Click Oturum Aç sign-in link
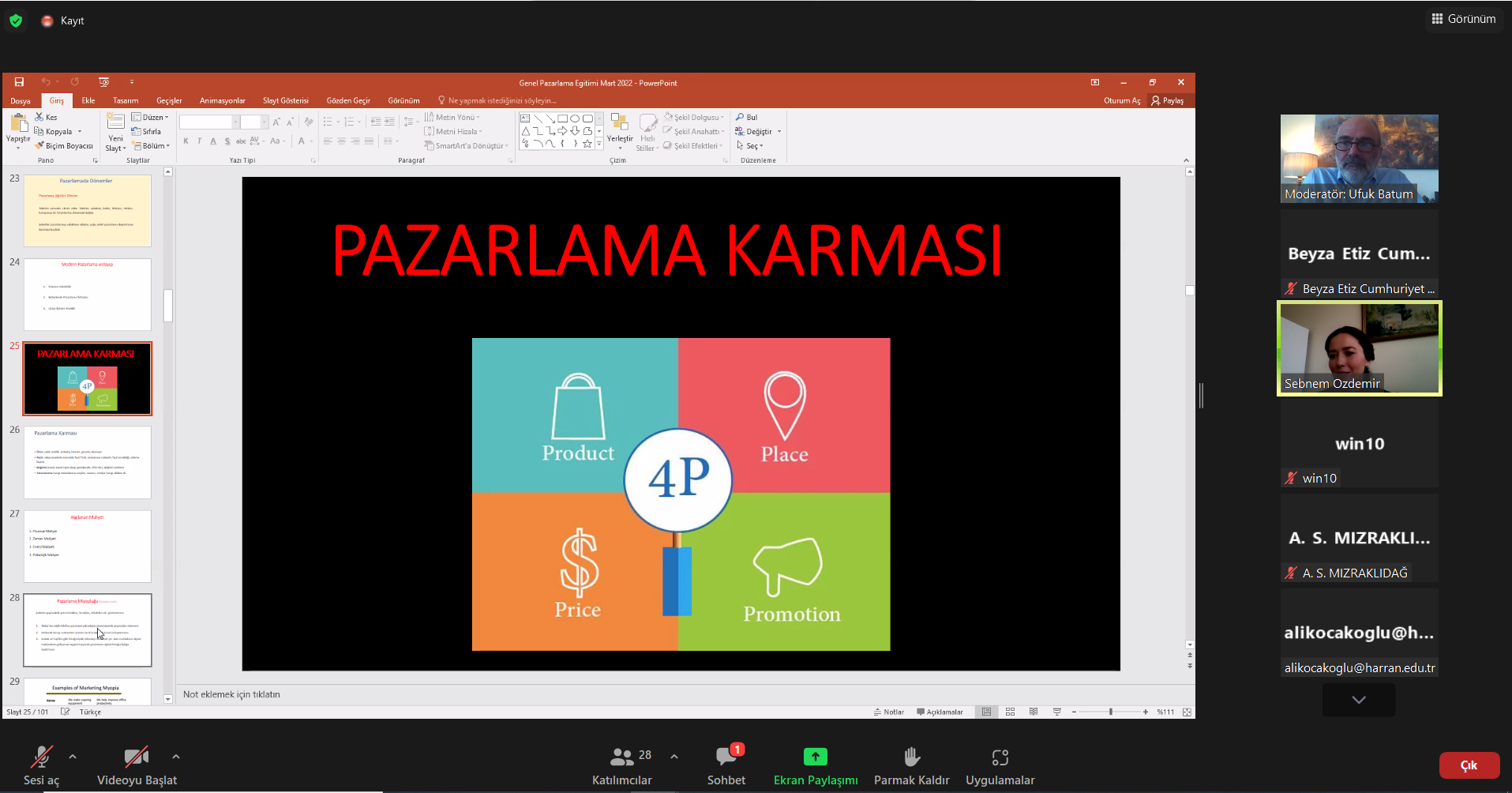Image resolution: width=1512 pixels, height=793 pixels. click(x=1122, y=101)
